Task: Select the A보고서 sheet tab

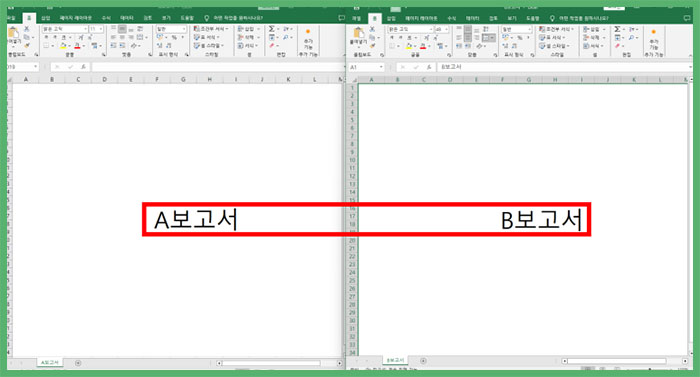Action: coord(50,363)
